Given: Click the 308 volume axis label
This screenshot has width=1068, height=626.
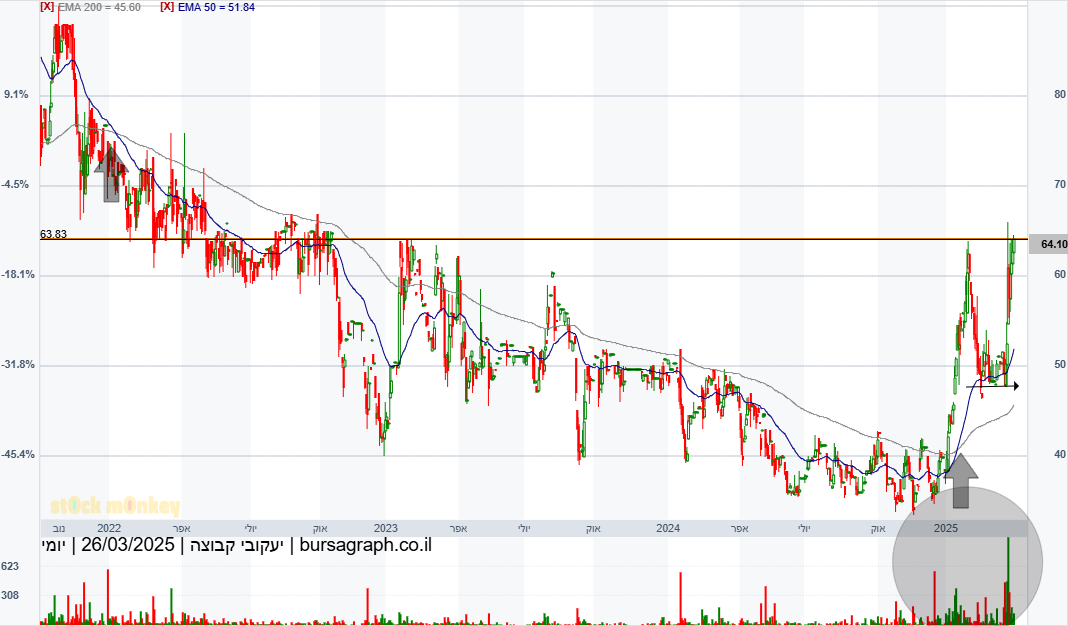Looking at the screenshot, I should pos(10,595).
